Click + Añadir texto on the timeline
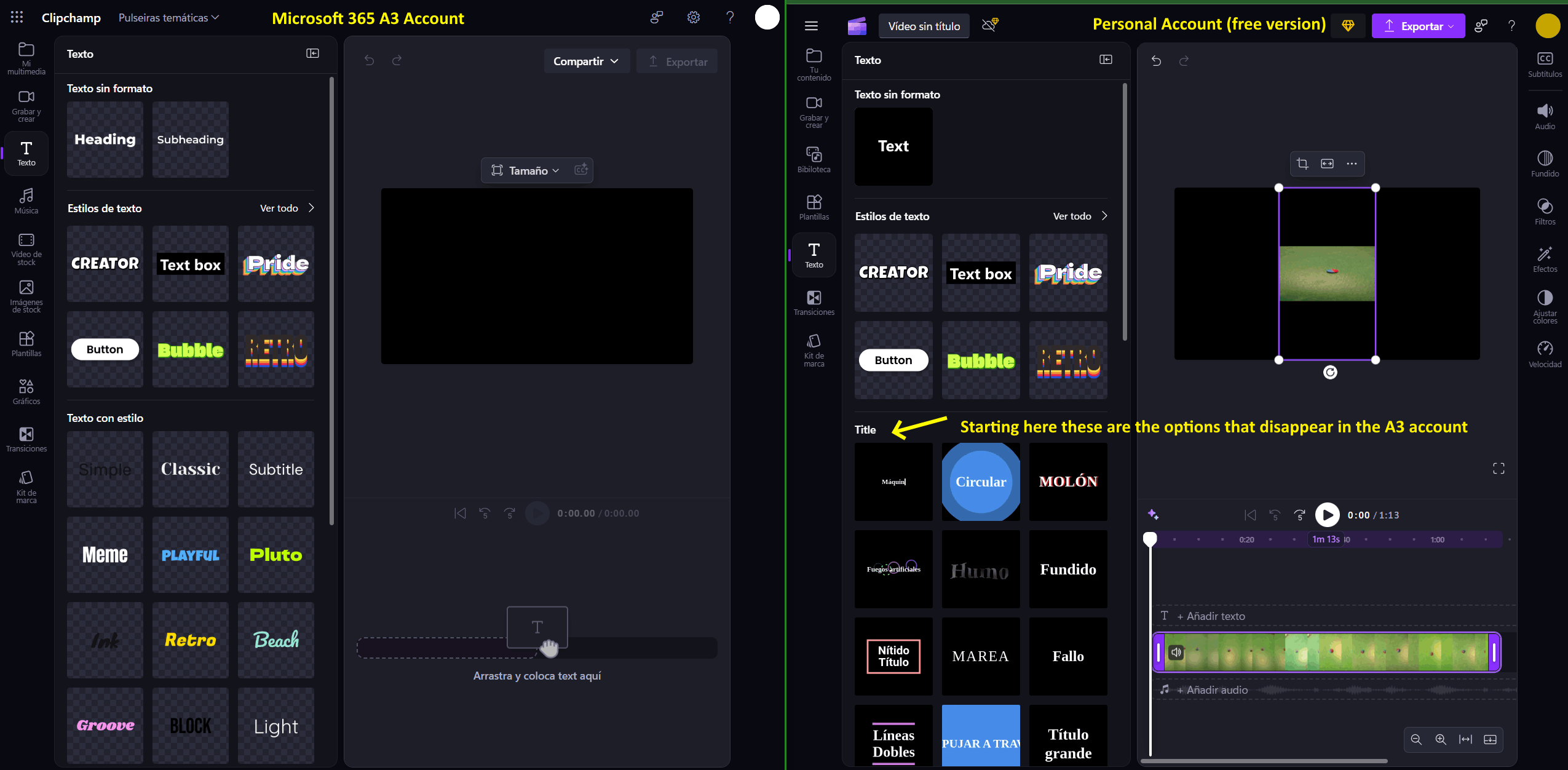1568x770 pixels. [x=1210, y=616]
